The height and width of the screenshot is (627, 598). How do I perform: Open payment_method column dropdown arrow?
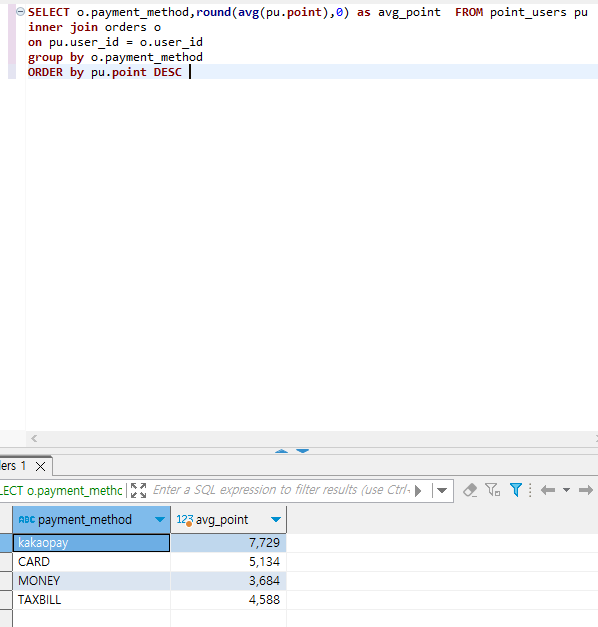pos(160,520)
